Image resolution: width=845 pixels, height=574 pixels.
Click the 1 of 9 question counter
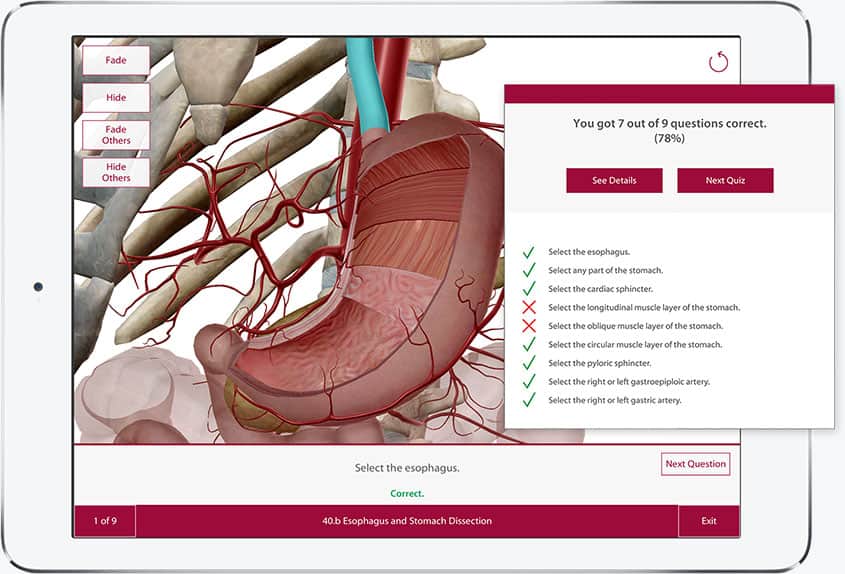tap(105, 521)
